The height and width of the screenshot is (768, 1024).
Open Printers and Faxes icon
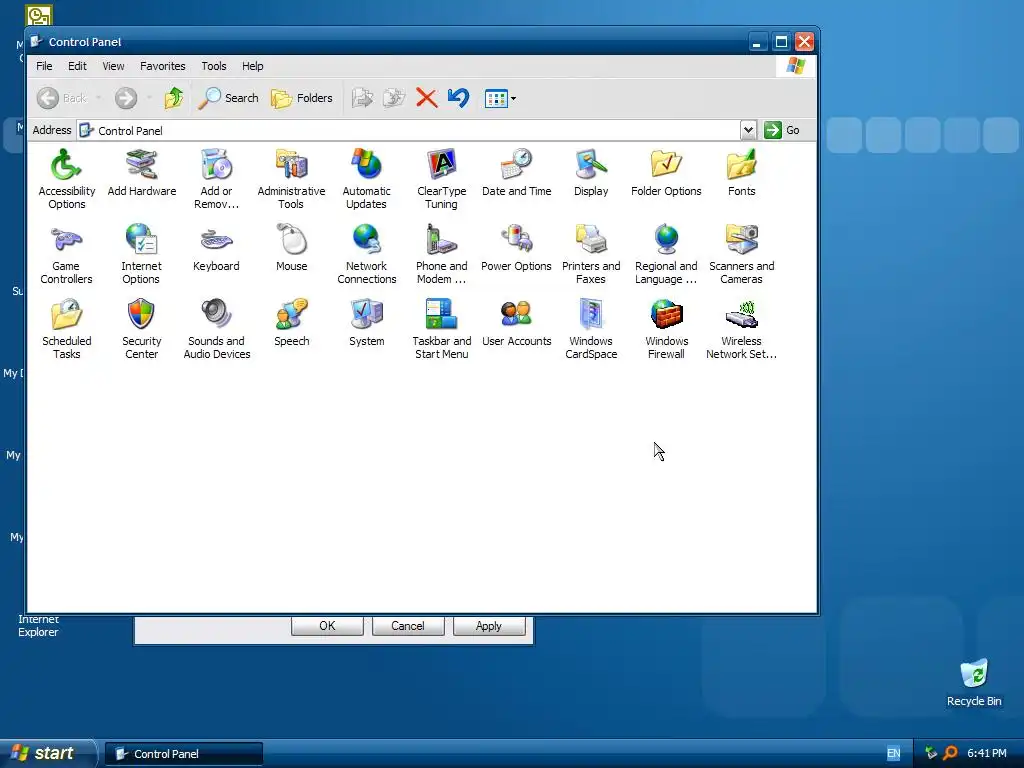click(x=591, y=253)
